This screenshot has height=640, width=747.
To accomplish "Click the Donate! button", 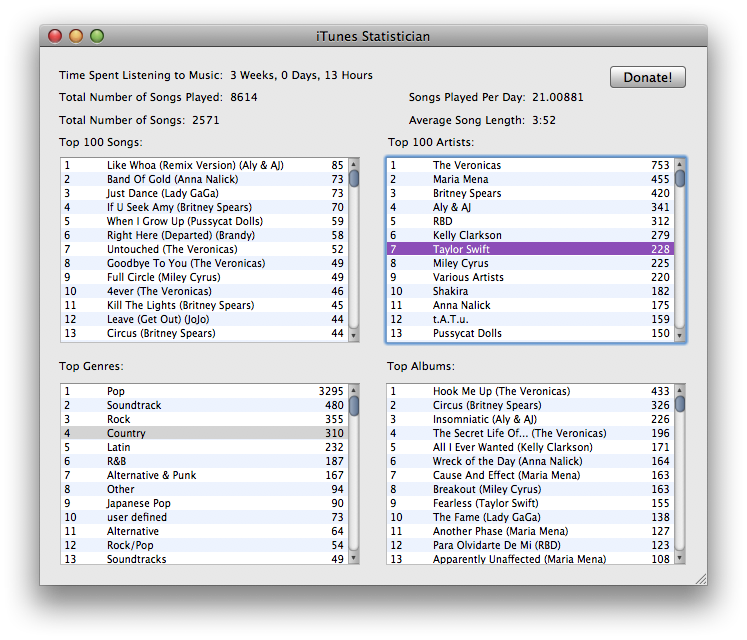I will 647,77.
